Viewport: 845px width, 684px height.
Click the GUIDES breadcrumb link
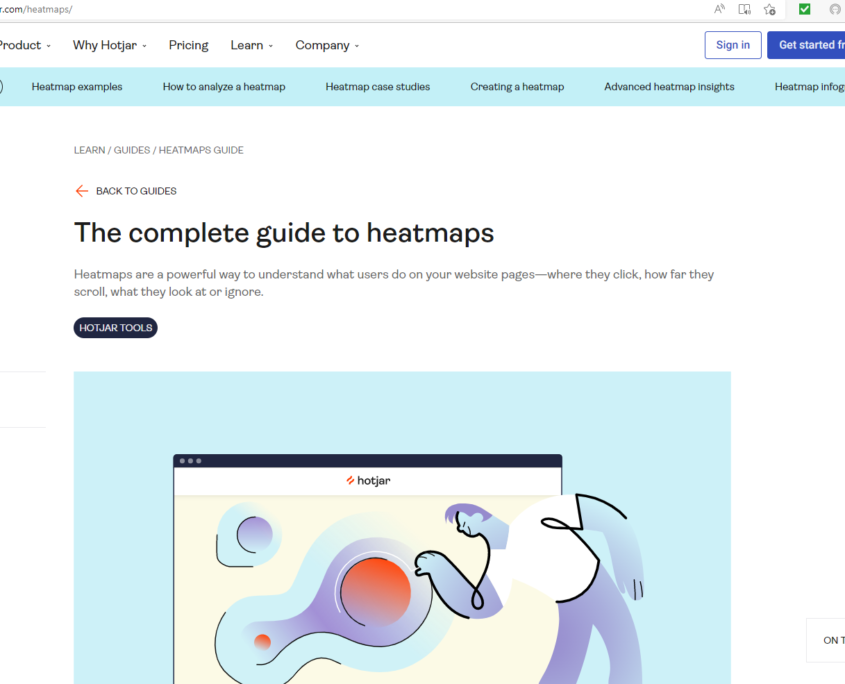click(131, 150)
